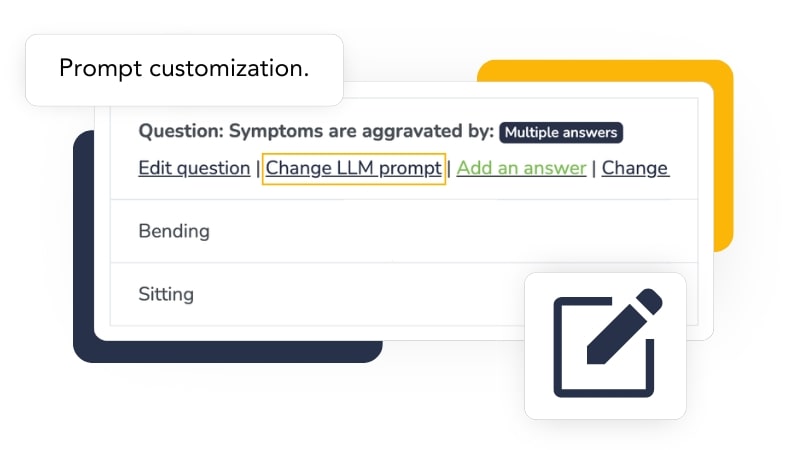Viewport: 800px width, 450px height.
Task: Click the green Add an answer link
Action: 521,168
